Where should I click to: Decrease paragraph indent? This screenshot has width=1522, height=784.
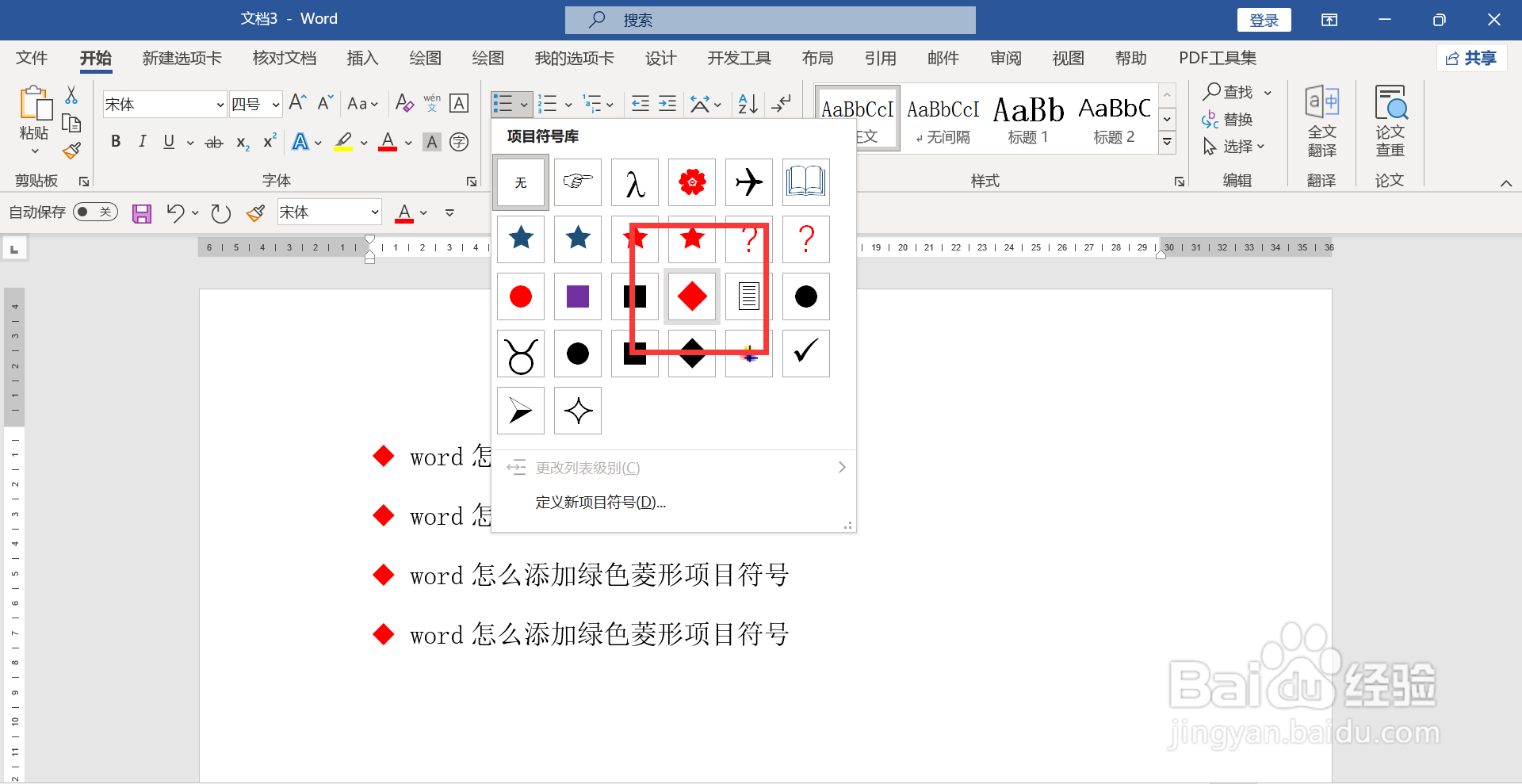tap(641, 103)
